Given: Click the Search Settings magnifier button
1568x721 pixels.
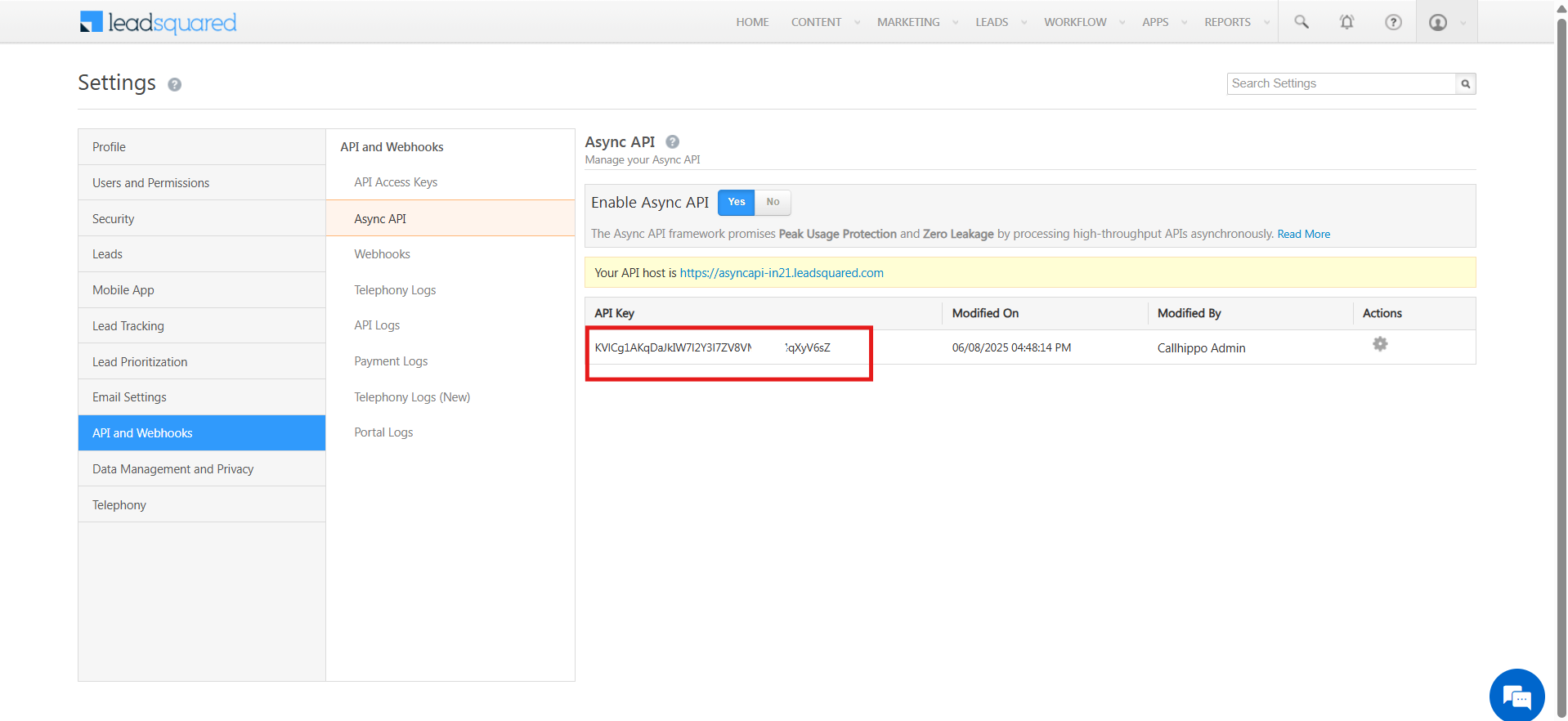Looking at the screenshot, I should (1466, 83).
